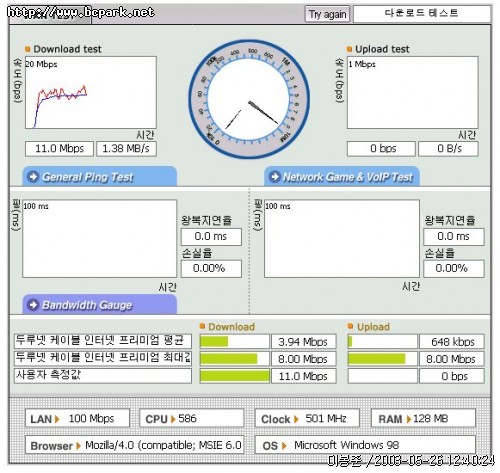The height and width of the screenshot is (473, 500).
Task: Click the Try again button
Action: tap(327, 14)
